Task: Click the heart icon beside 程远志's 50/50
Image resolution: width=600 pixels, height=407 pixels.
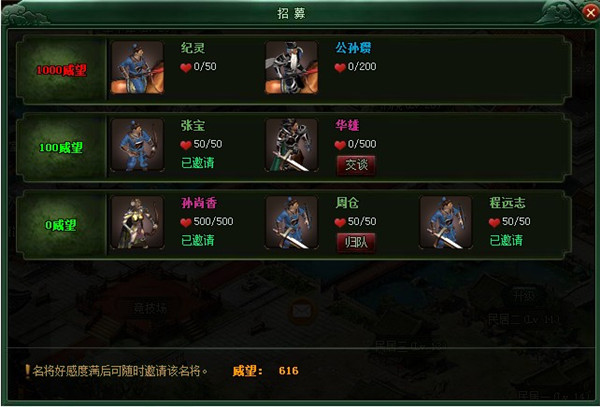Action: click(x=494, y=222)
